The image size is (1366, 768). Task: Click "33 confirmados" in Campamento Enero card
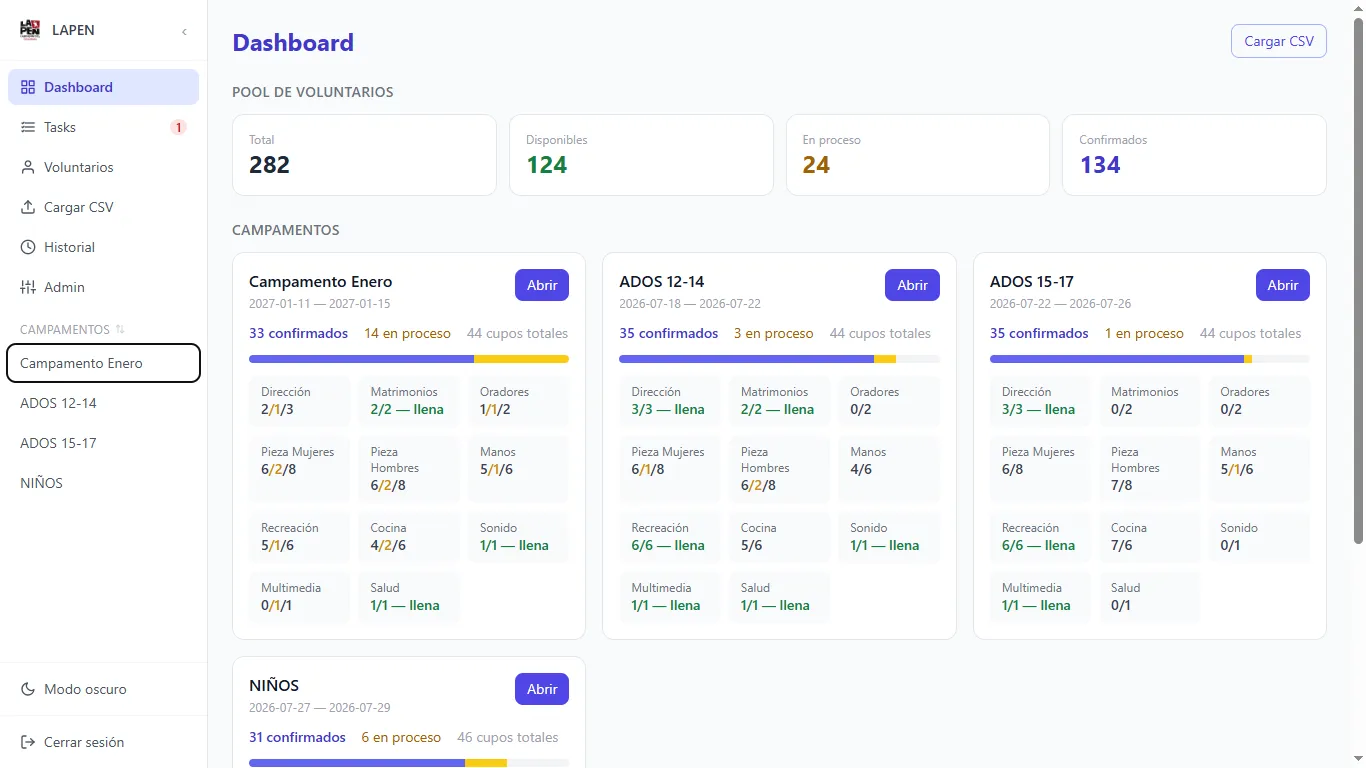coord(299,333)
